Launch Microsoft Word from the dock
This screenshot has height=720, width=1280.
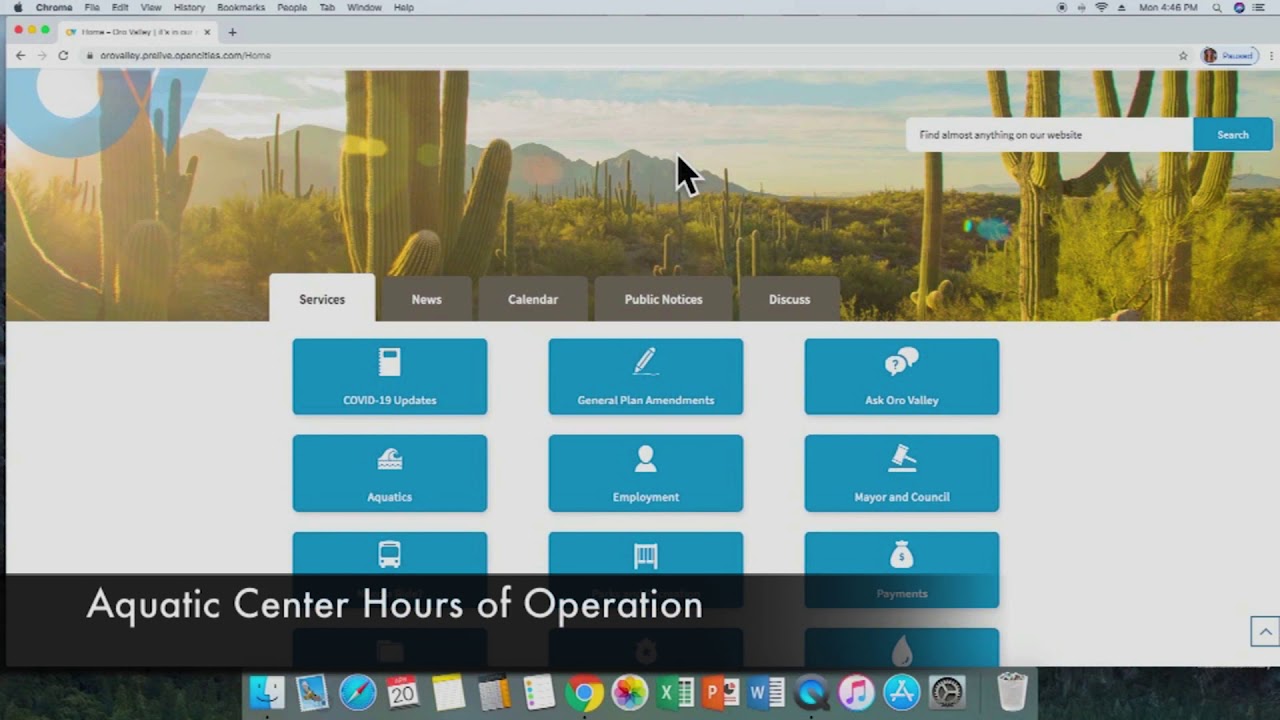(x=766, y=692)
